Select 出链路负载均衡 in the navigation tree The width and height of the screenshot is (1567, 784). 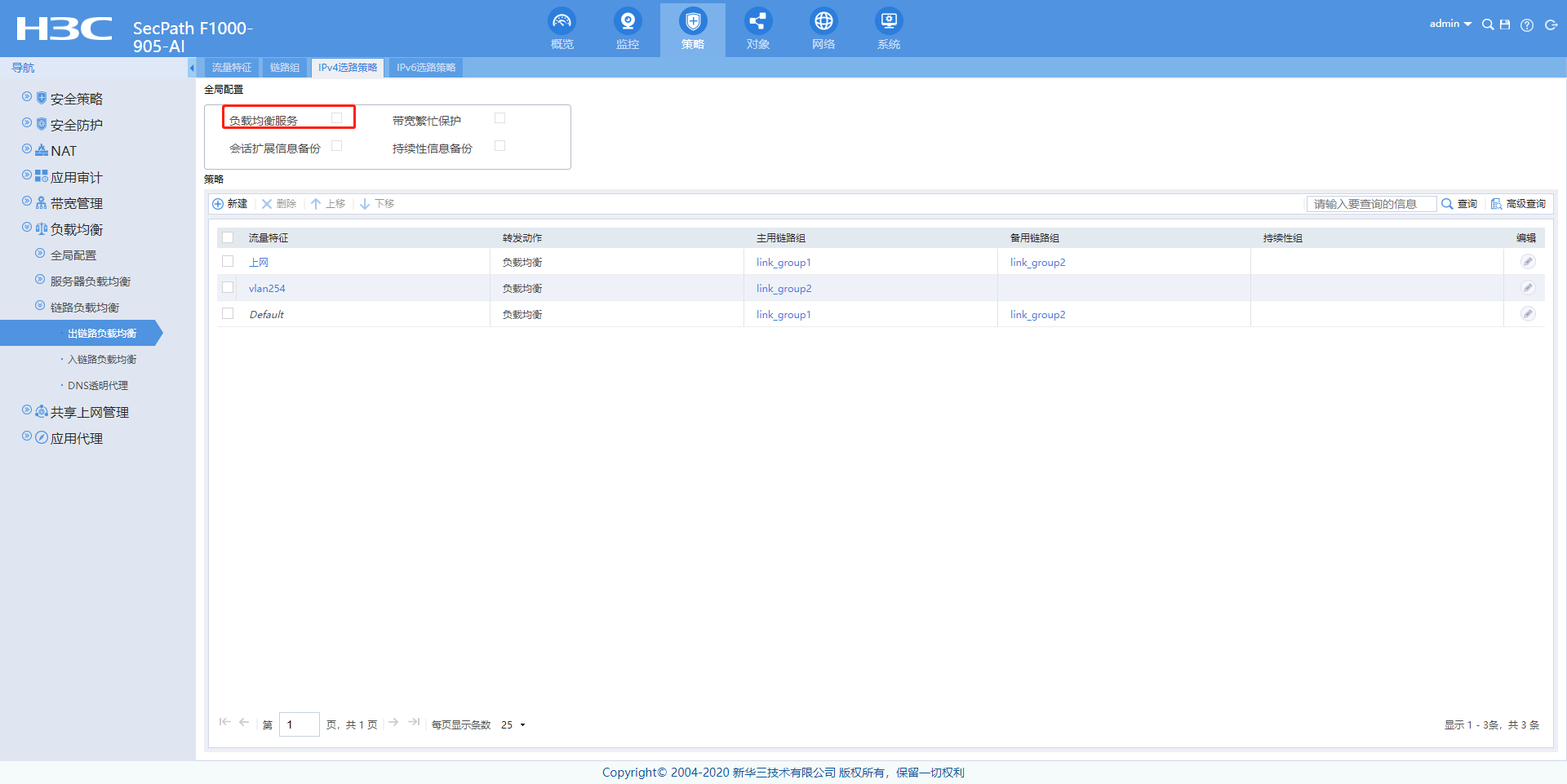point(102,334)
